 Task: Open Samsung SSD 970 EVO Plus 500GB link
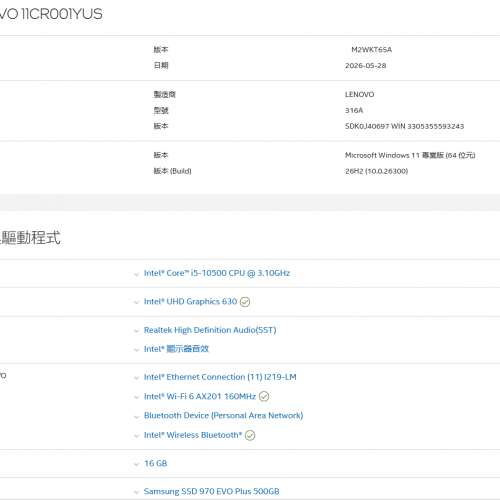212,491
